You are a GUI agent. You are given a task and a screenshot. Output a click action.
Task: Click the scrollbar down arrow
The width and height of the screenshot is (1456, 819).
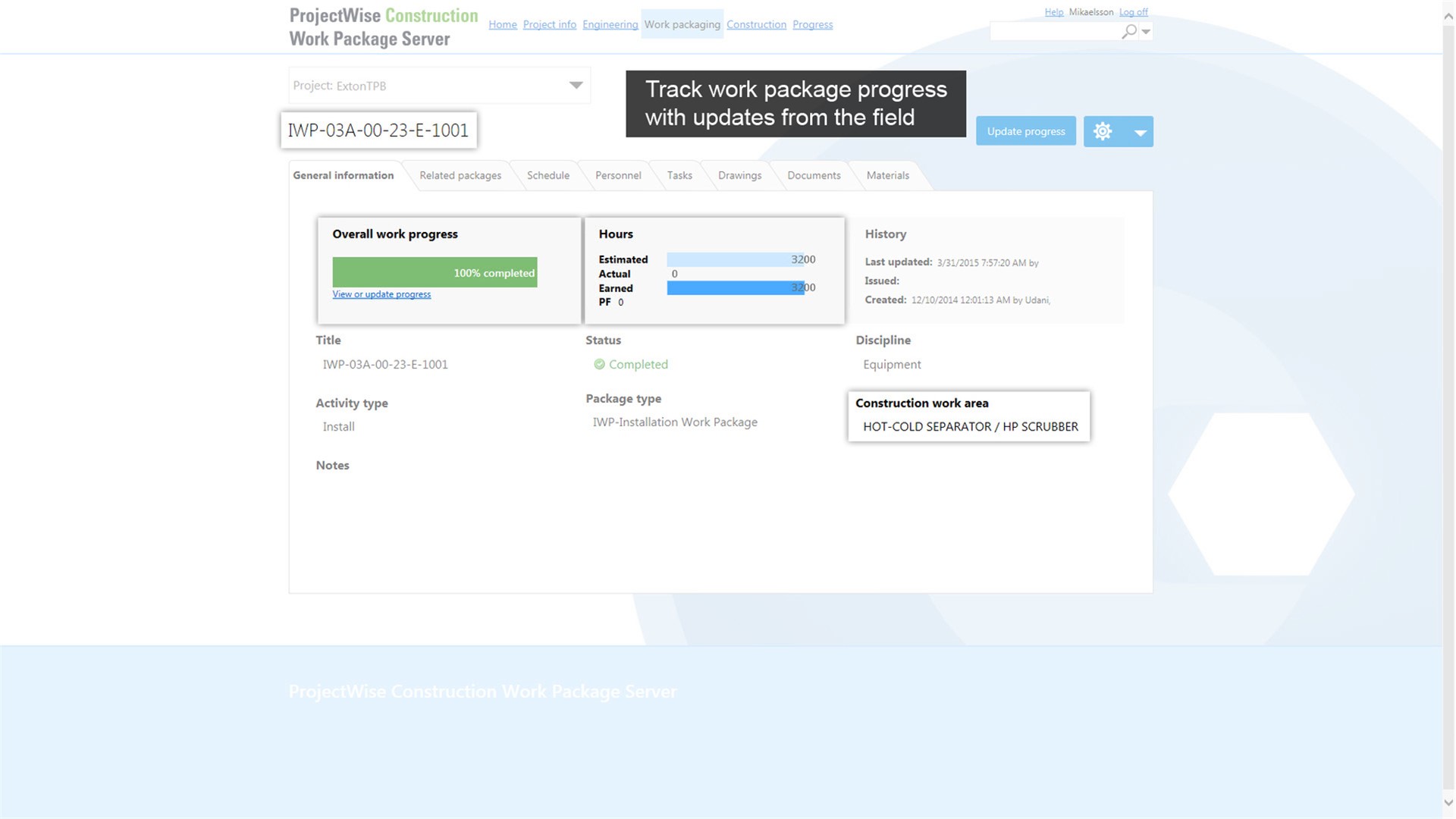[1448, 803]
